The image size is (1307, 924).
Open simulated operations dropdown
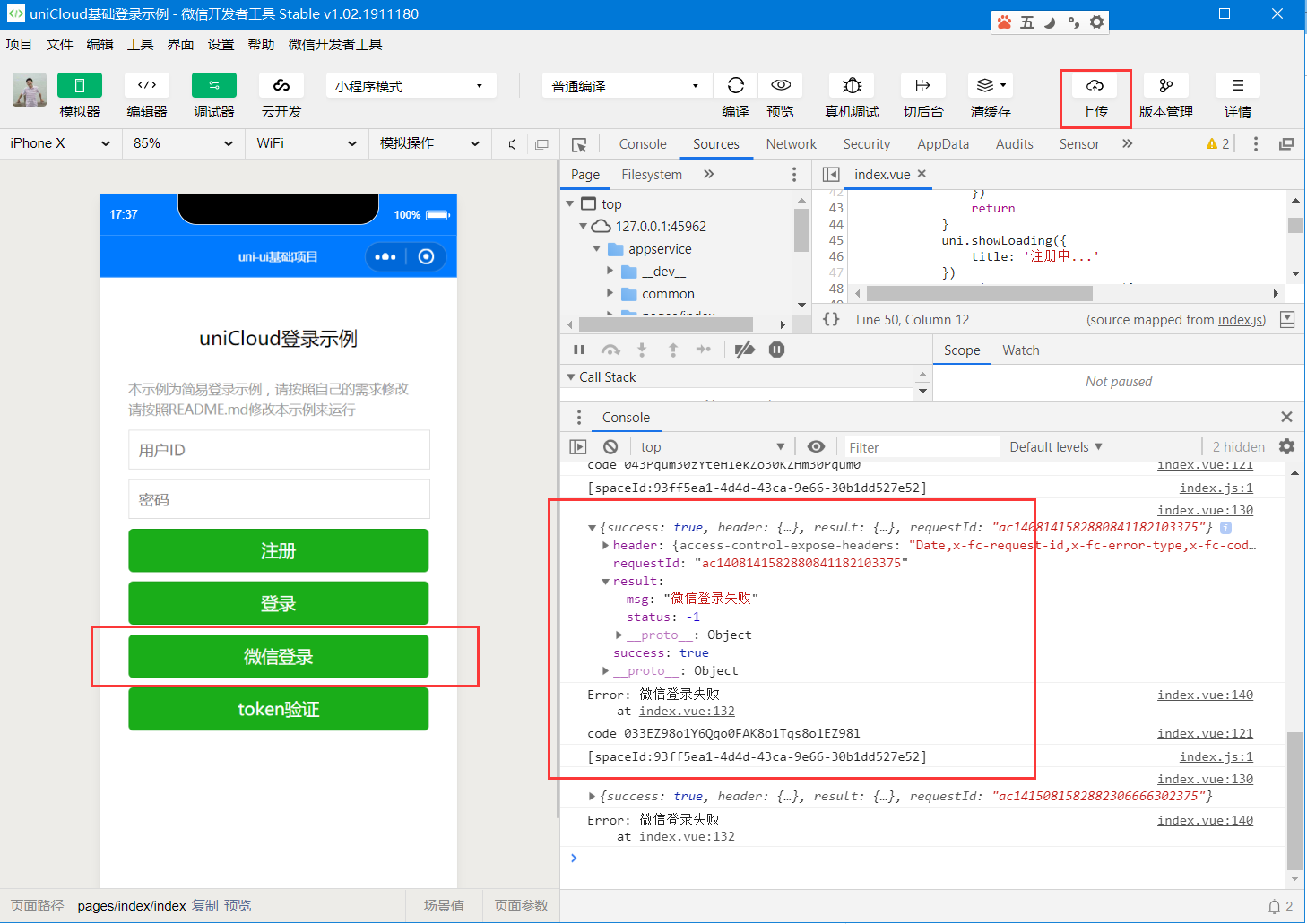(x=429, y=143)
